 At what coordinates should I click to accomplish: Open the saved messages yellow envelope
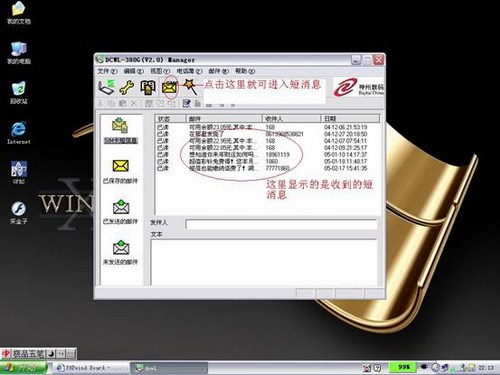pos(120,166)
